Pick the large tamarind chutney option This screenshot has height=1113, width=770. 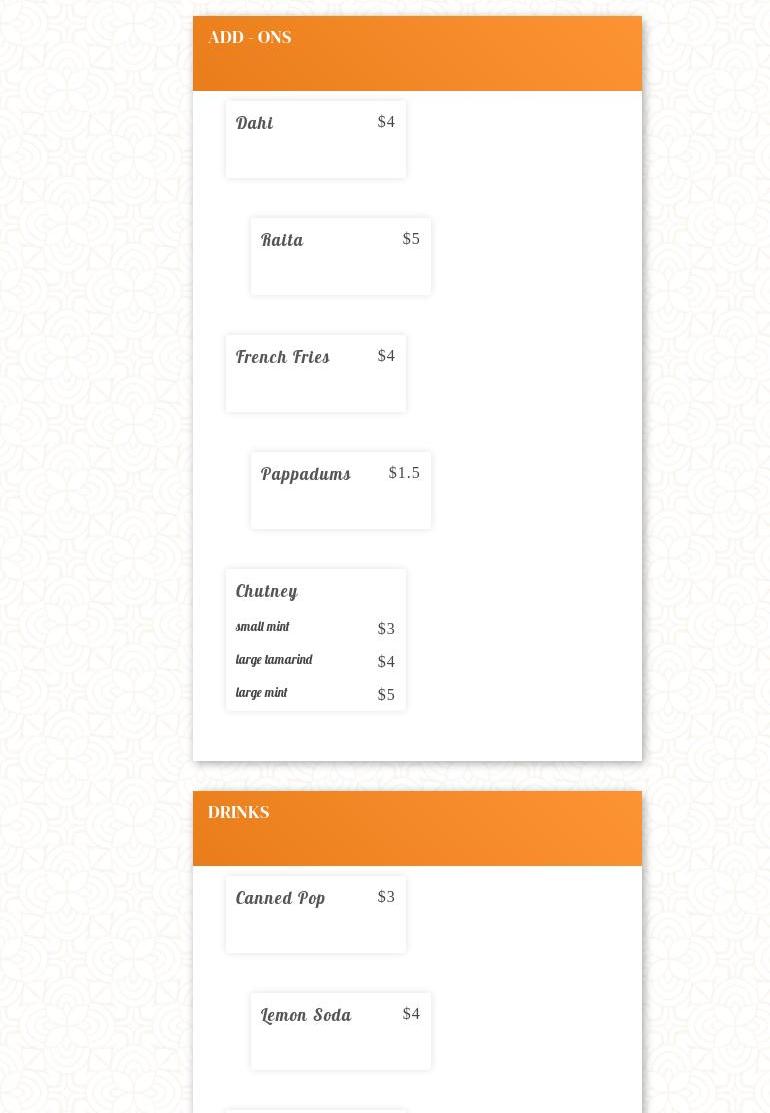[x=274, y=660]
